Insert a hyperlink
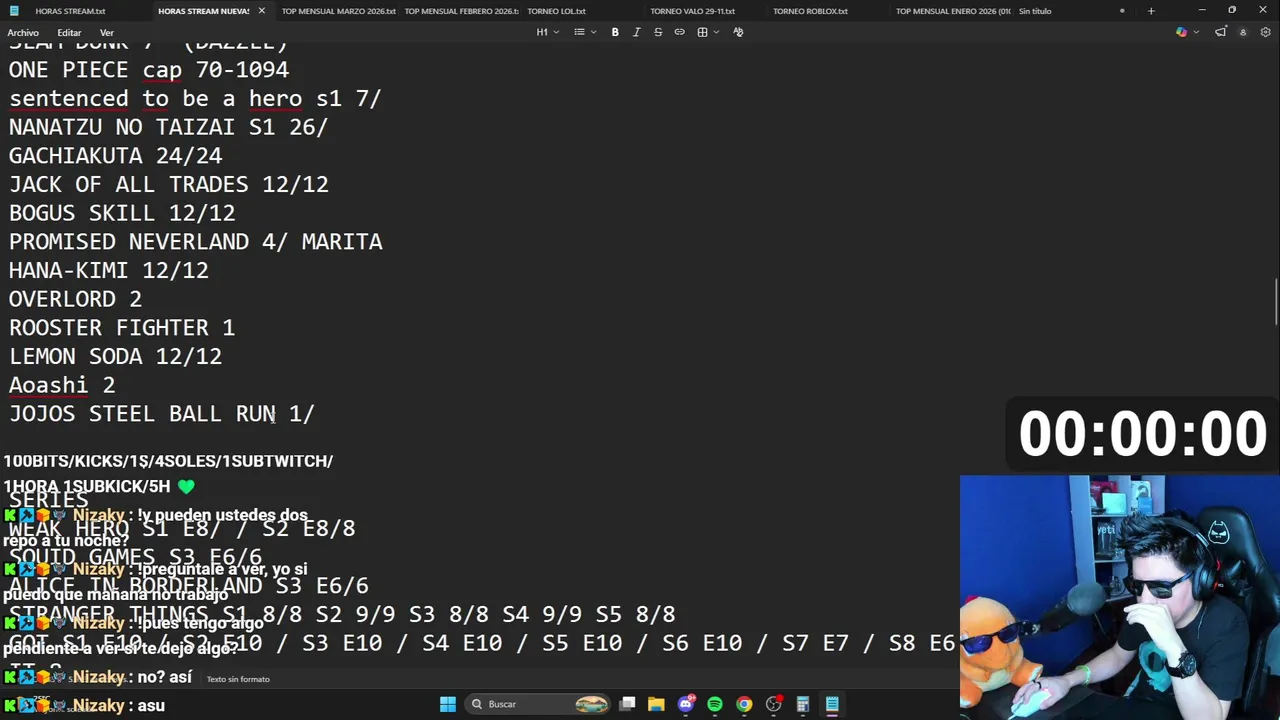Viewport: 1280px width, 720px height. 679,32
